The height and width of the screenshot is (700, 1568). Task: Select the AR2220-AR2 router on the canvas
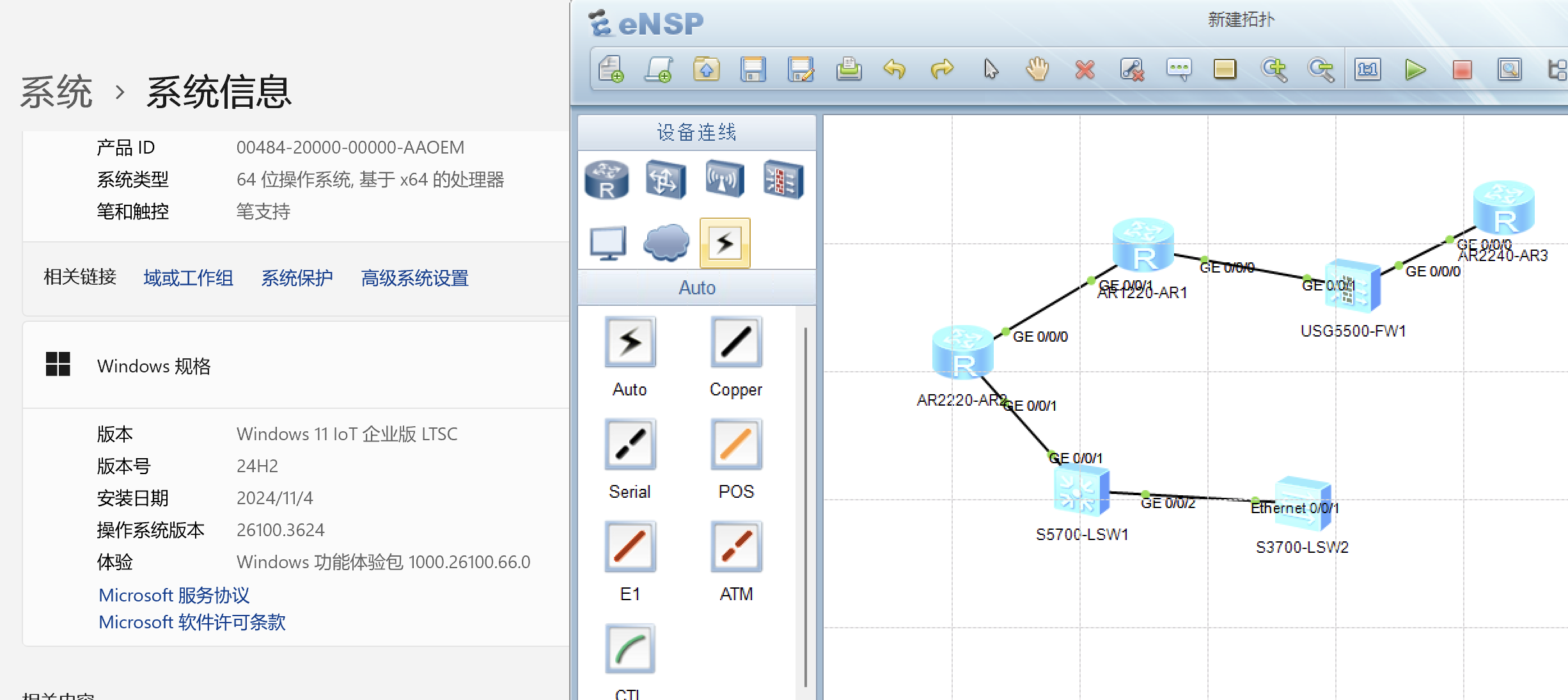click(963, 351)
